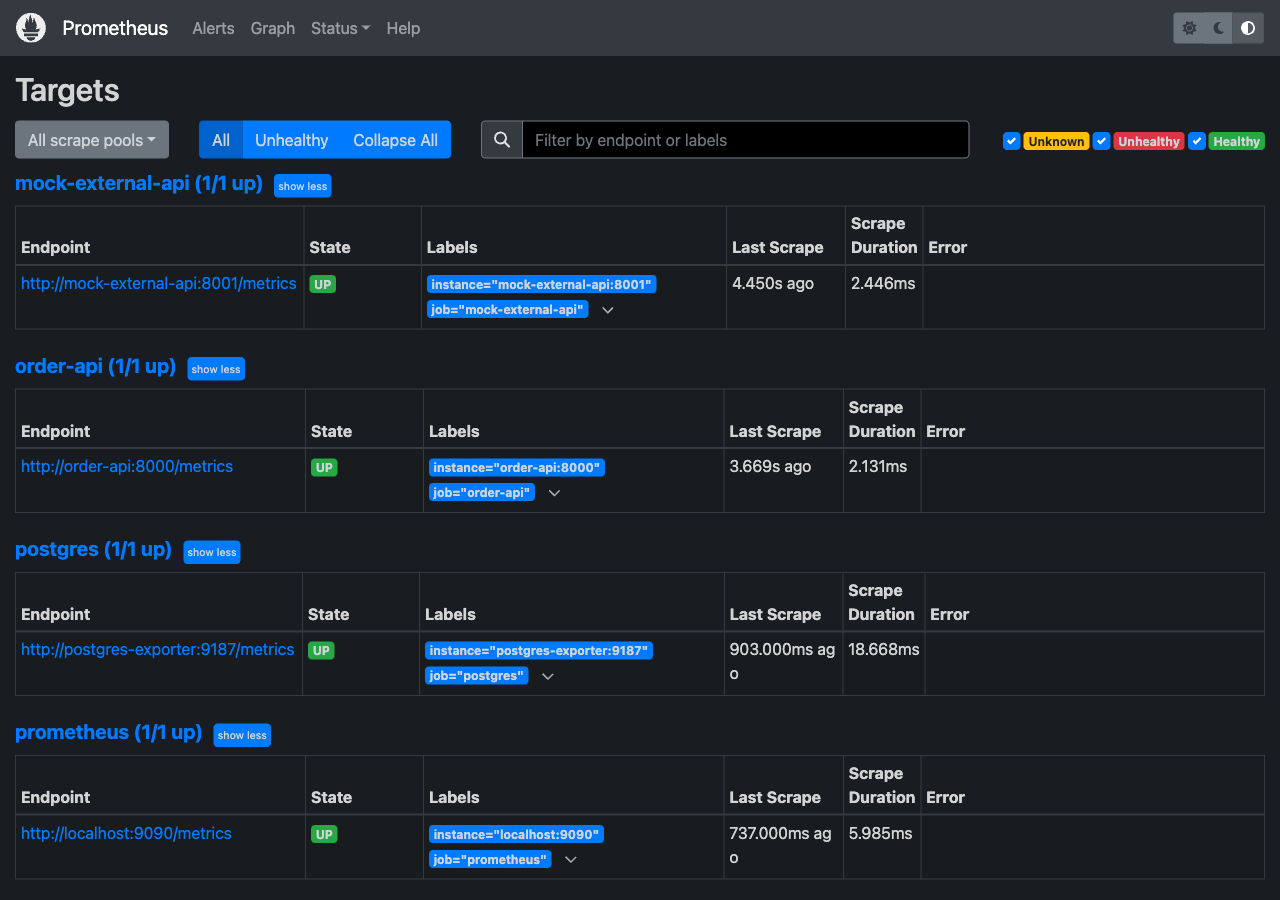Click the UP badge in the postgres row
Image resolution: width=1280 pixels, height=900 pixels.
(321, 650)
